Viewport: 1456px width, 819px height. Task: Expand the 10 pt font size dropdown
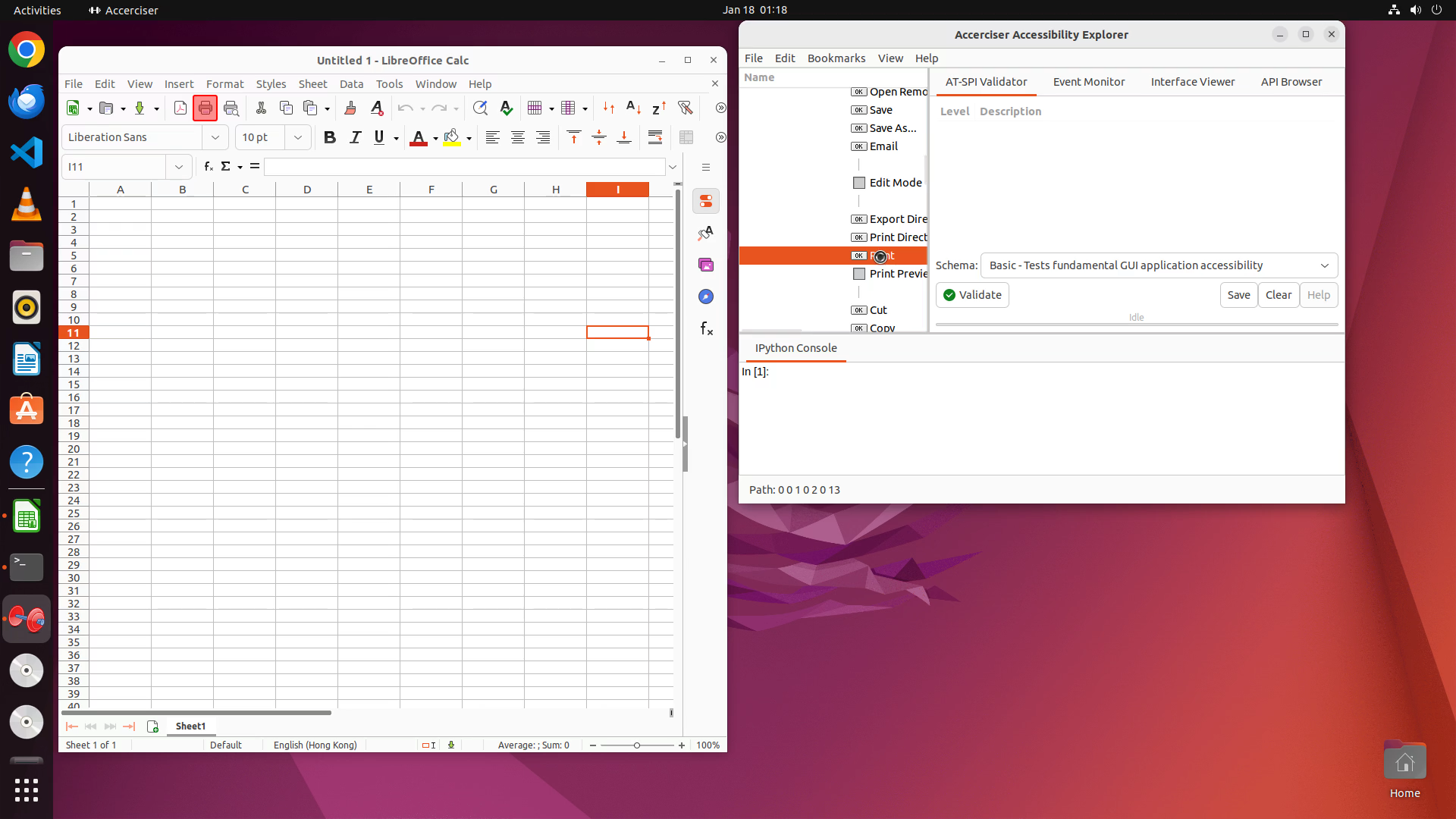point(298,137)
